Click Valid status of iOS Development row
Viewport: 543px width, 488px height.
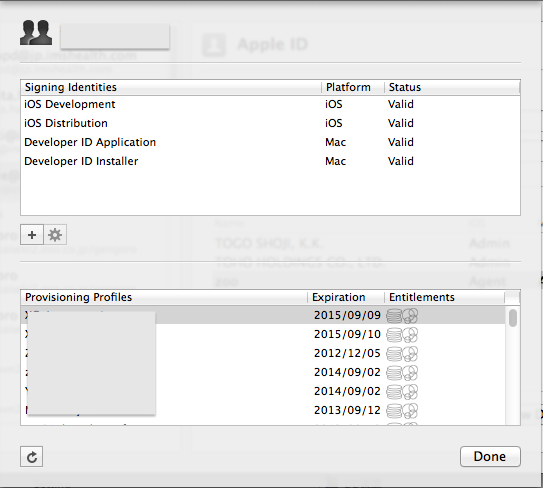click(401, 104)
